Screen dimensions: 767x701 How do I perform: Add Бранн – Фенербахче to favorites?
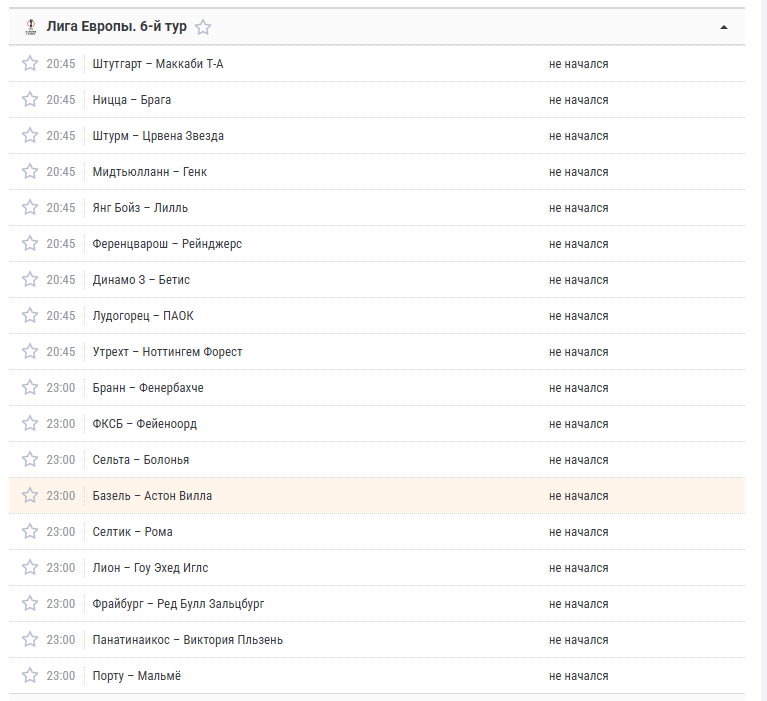30,387
